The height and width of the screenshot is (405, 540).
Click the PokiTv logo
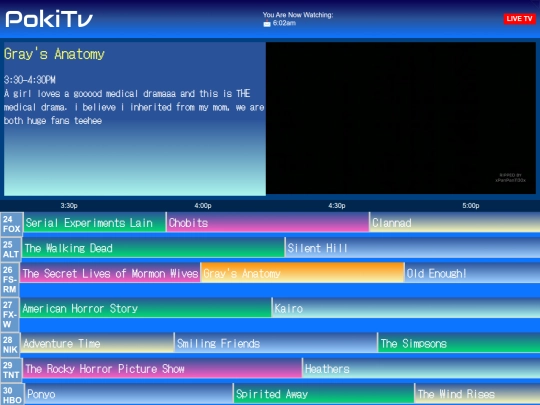coord(49,19)
